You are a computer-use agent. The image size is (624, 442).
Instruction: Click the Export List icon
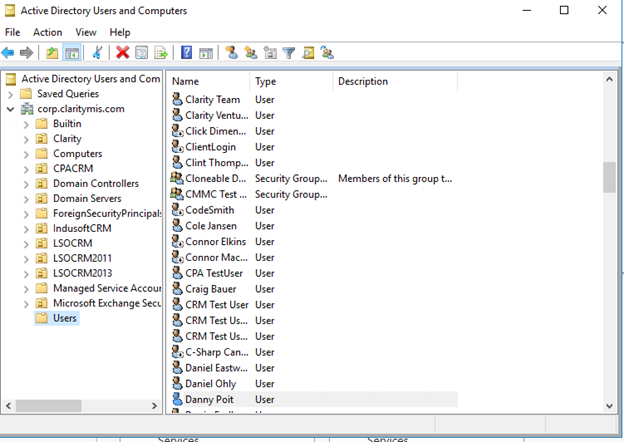coord(161,53)
